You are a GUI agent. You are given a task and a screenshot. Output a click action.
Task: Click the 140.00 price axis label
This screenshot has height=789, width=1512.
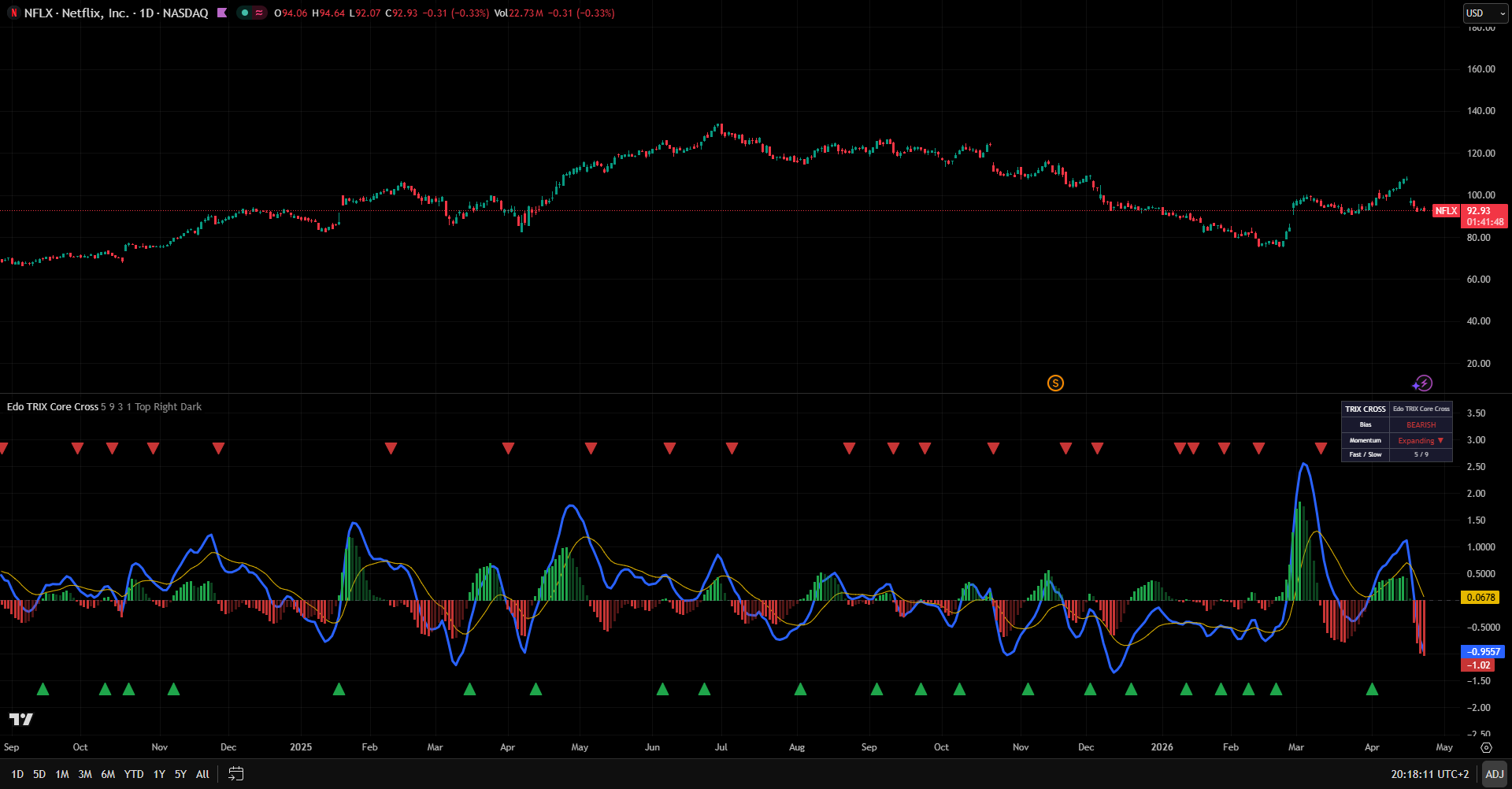[x=1481, y=111]
